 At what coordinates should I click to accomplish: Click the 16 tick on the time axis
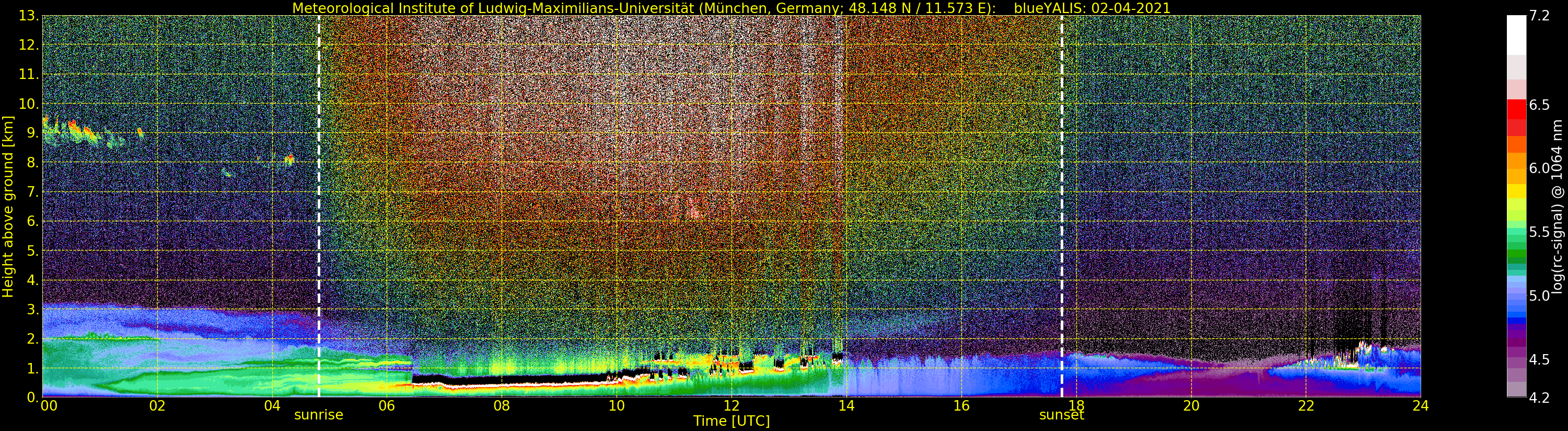click(x=961, y=405)
